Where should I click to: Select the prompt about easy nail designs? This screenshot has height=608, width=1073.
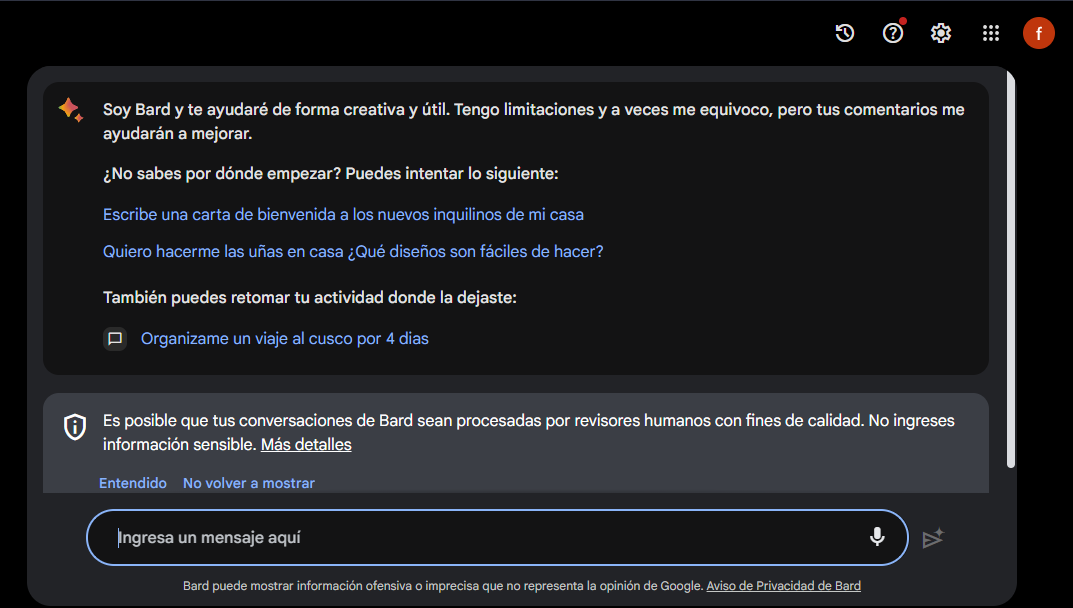(353, 251)
